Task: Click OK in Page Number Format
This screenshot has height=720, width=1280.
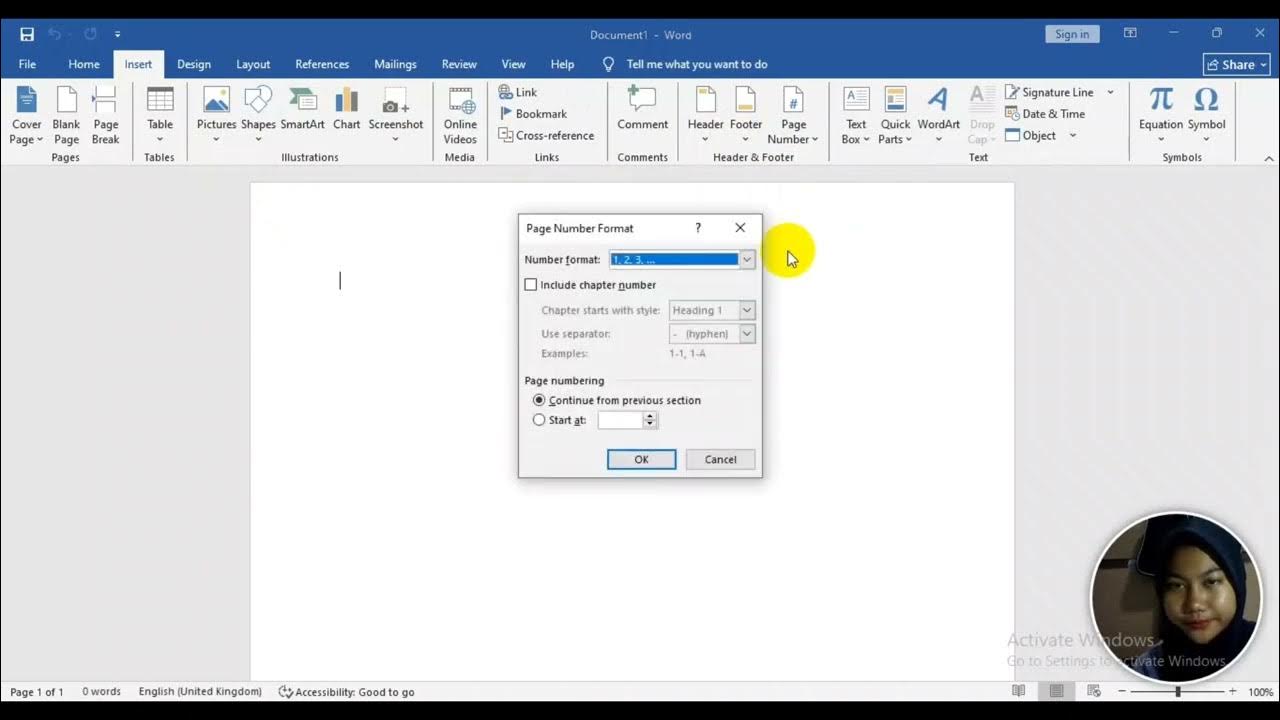Action: (x=641, y=459)
